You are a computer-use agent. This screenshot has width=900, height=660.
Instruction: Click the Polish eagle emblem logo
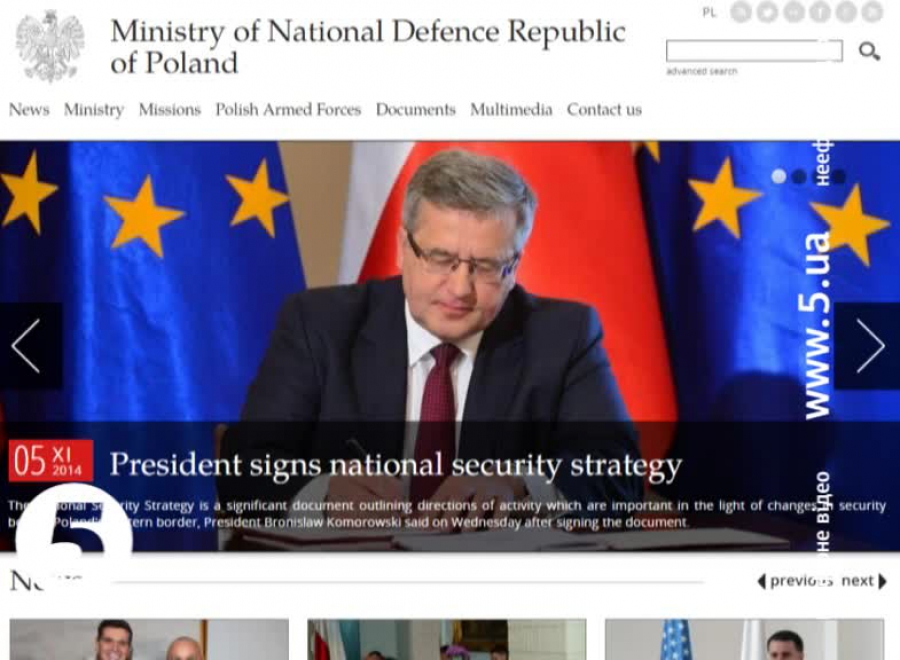tap(50, 46)
